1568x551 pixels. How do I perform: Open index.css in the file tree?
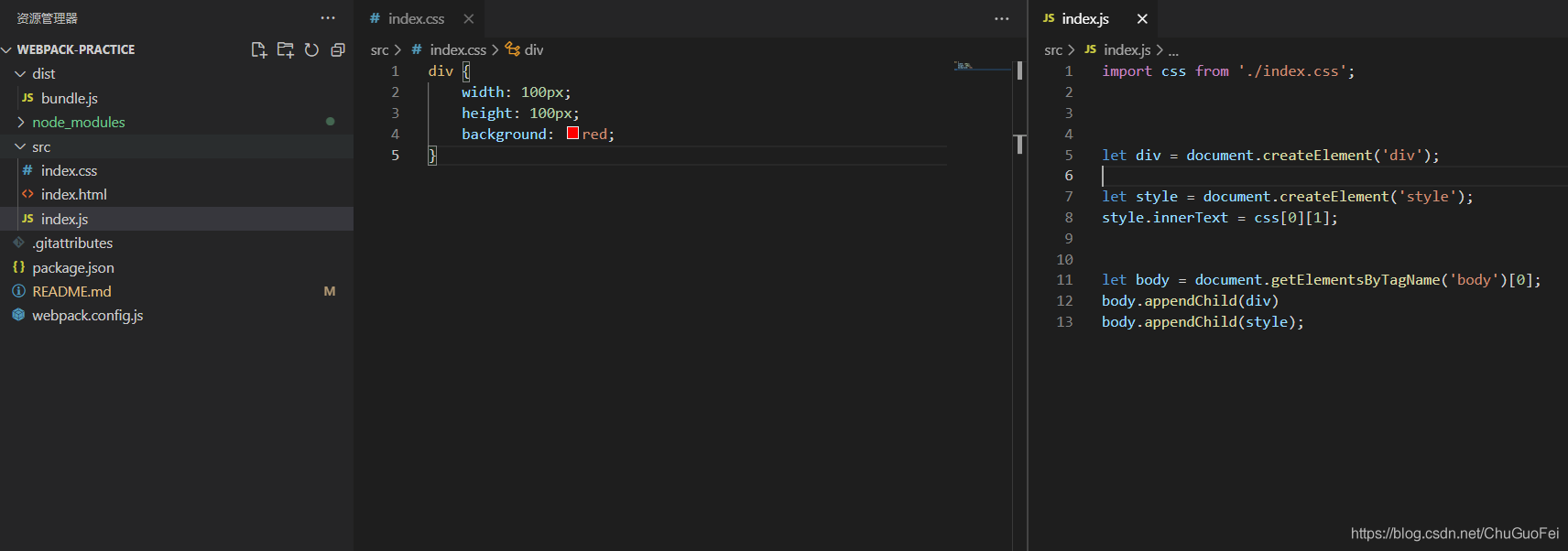(x=69, y=170)
